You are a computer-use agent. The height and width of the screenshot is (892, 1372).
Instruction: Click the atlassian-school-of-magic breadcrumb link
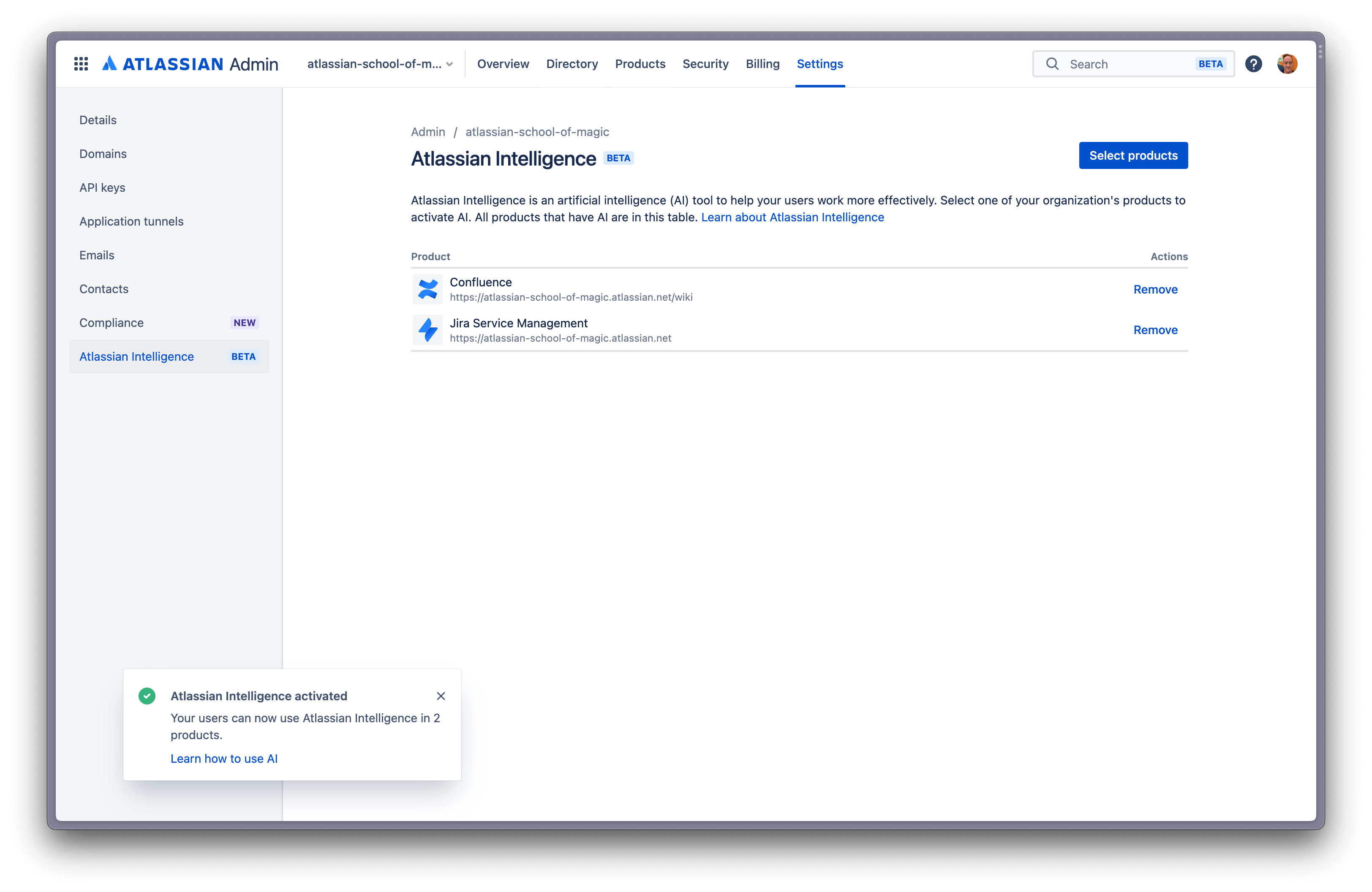[536, 131]
